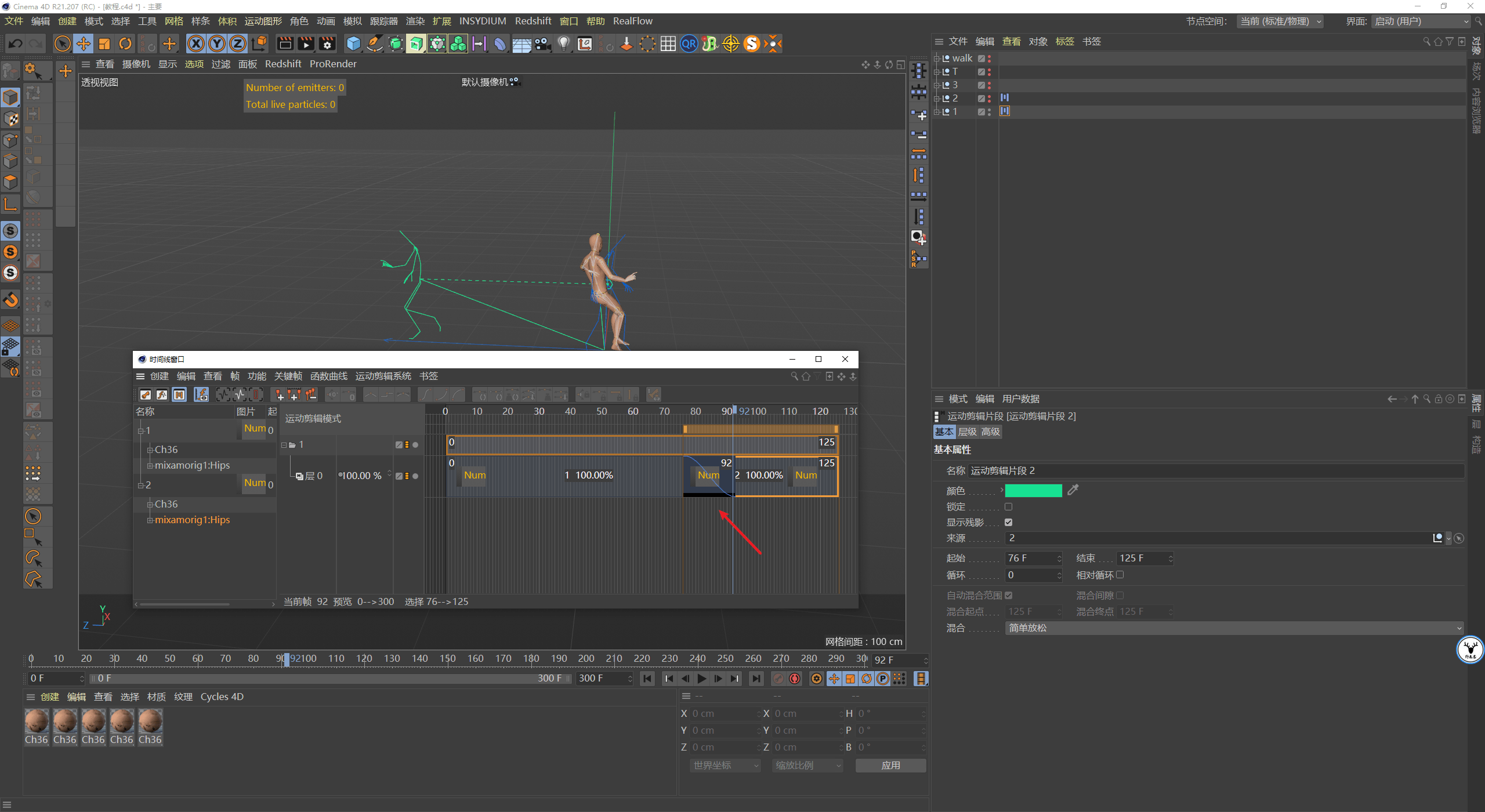Screen dimensions: 1485x812
Task: Click the first Ch36 material thumbnail
Action: coord(37,722)
